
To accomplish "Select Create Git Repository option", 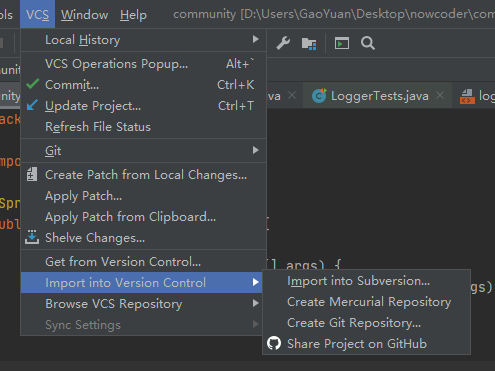I will coord(354,323).
